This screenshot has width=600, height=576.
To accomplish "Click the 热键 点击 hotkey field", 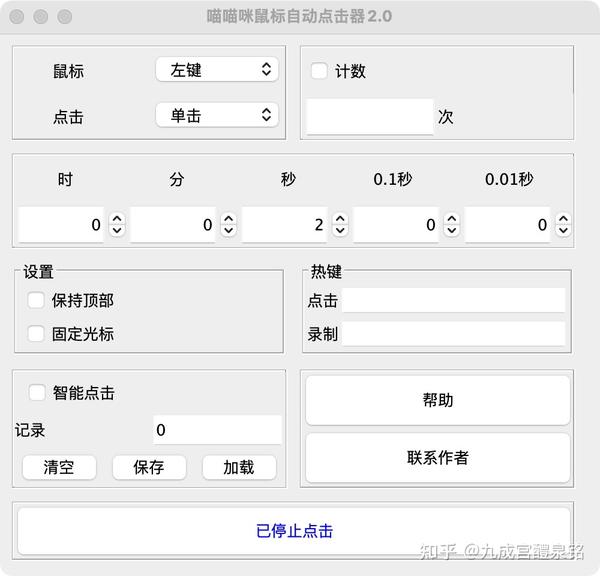I will (x=453, y=300).
